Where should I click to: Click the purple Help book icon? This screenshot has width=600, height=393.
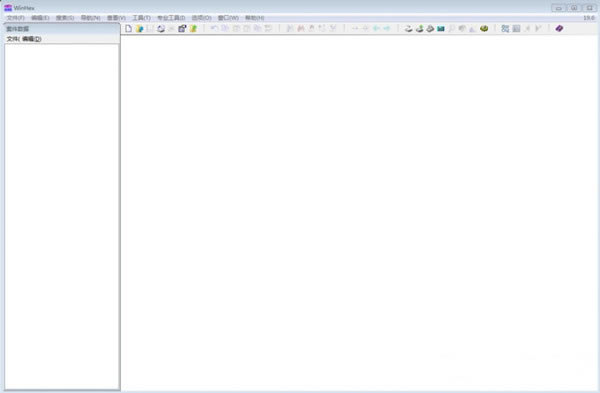559,29
